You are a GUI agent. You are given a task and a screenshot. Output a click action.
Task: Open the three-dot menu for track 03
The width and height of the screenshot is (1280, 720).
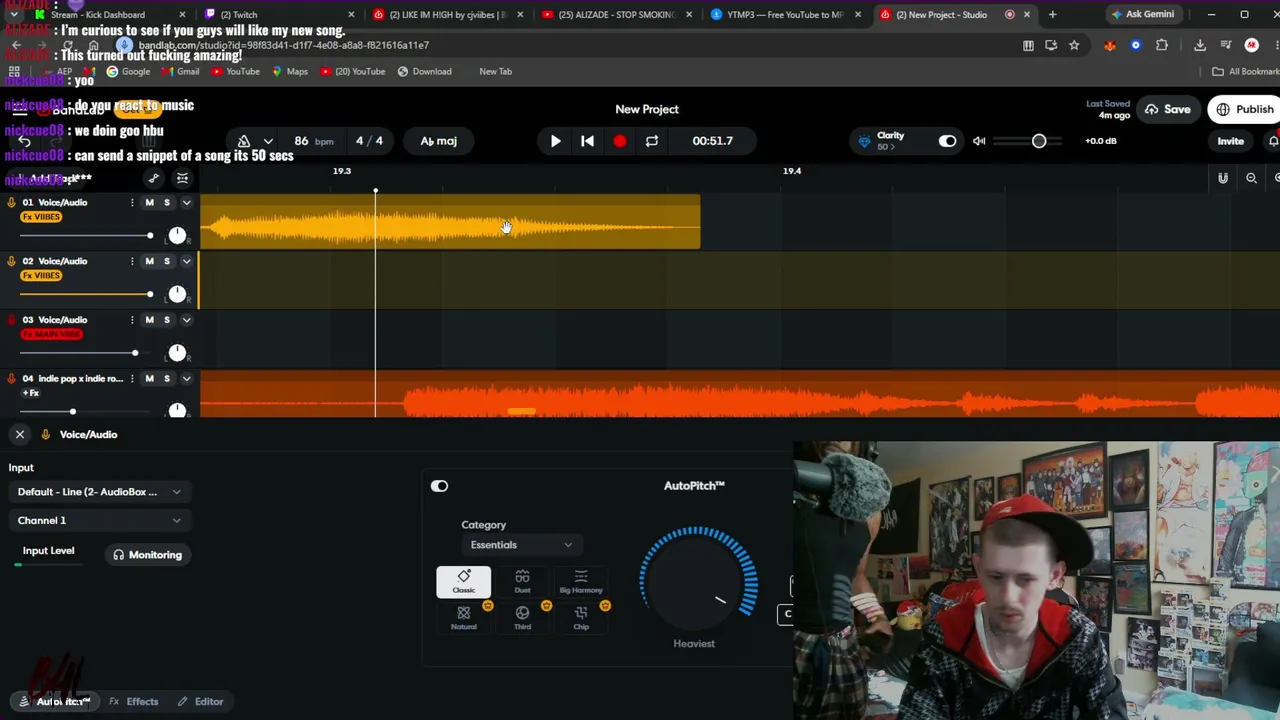(x=132, y=320)
